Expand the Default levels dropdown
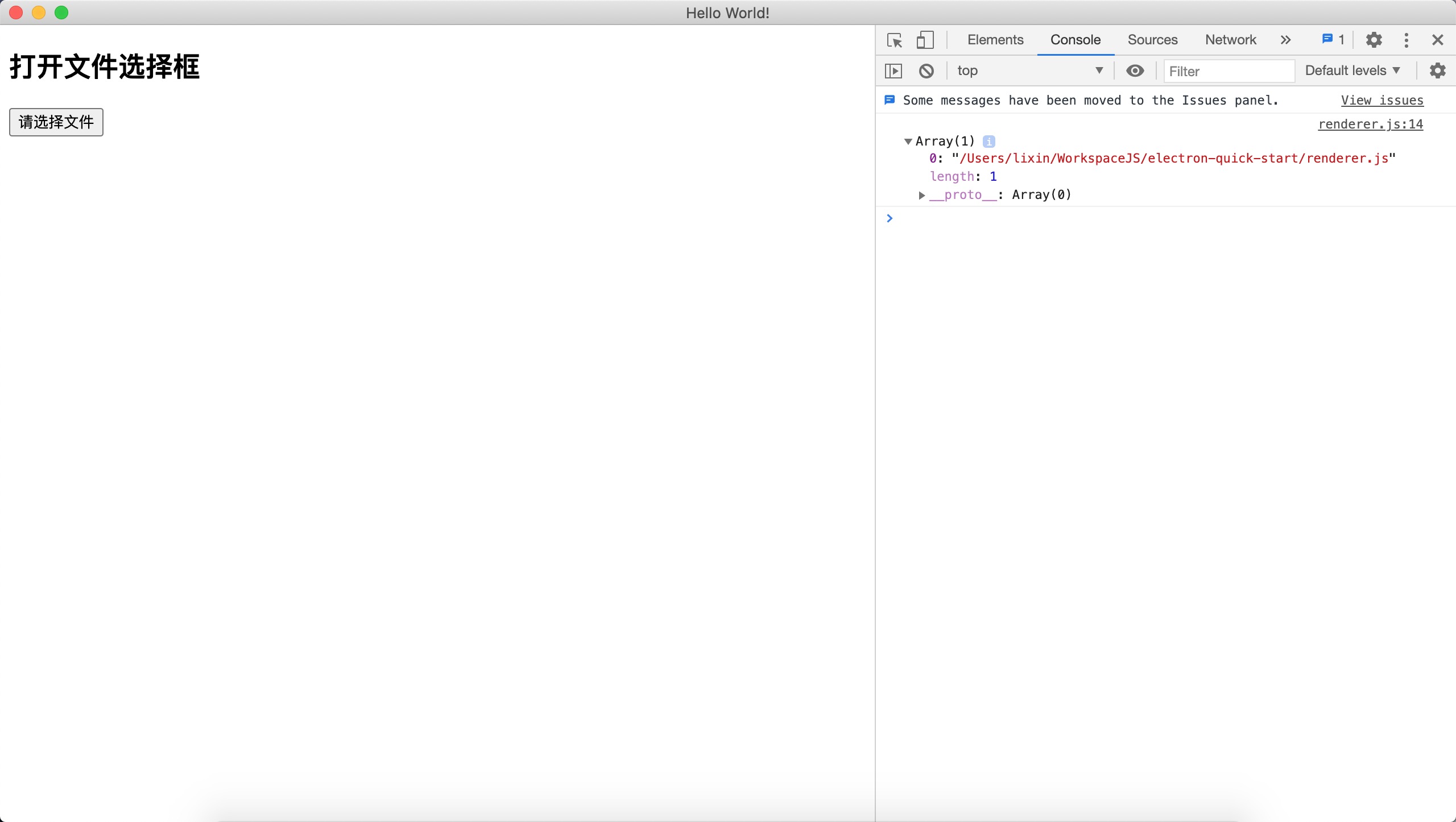 1354,70
